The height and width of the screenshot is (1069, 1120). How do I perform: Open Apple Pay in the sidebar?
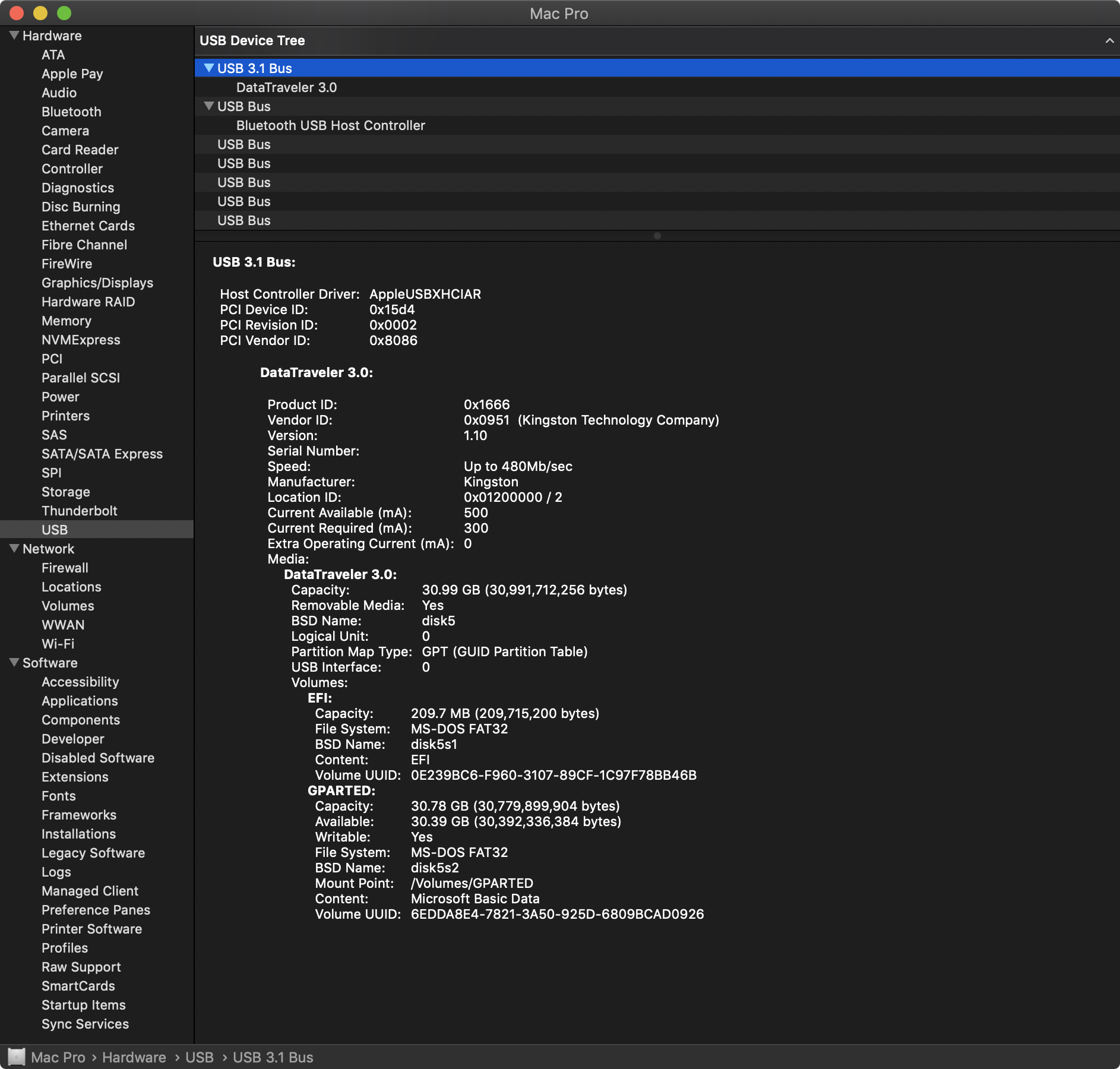[72, 74]
